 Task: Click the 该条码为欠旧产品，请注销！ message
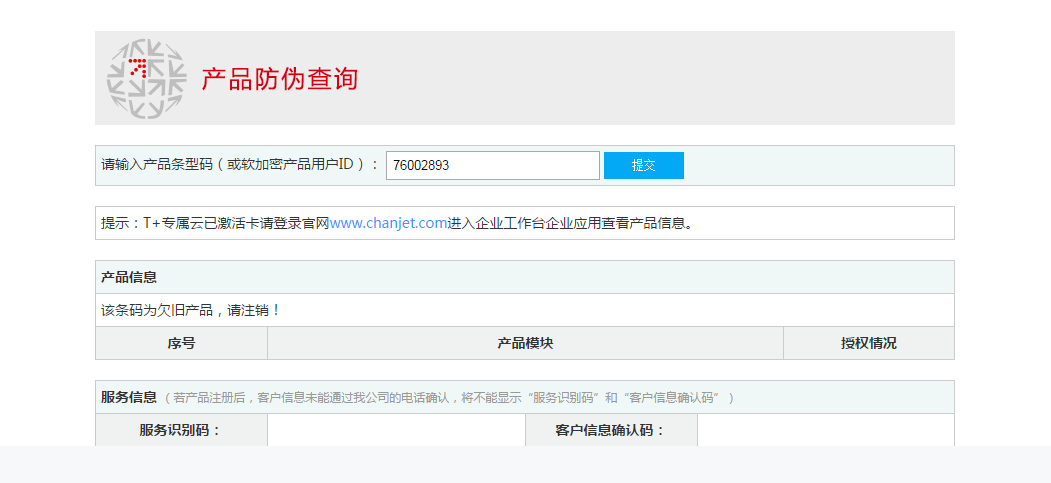[190, 310]
